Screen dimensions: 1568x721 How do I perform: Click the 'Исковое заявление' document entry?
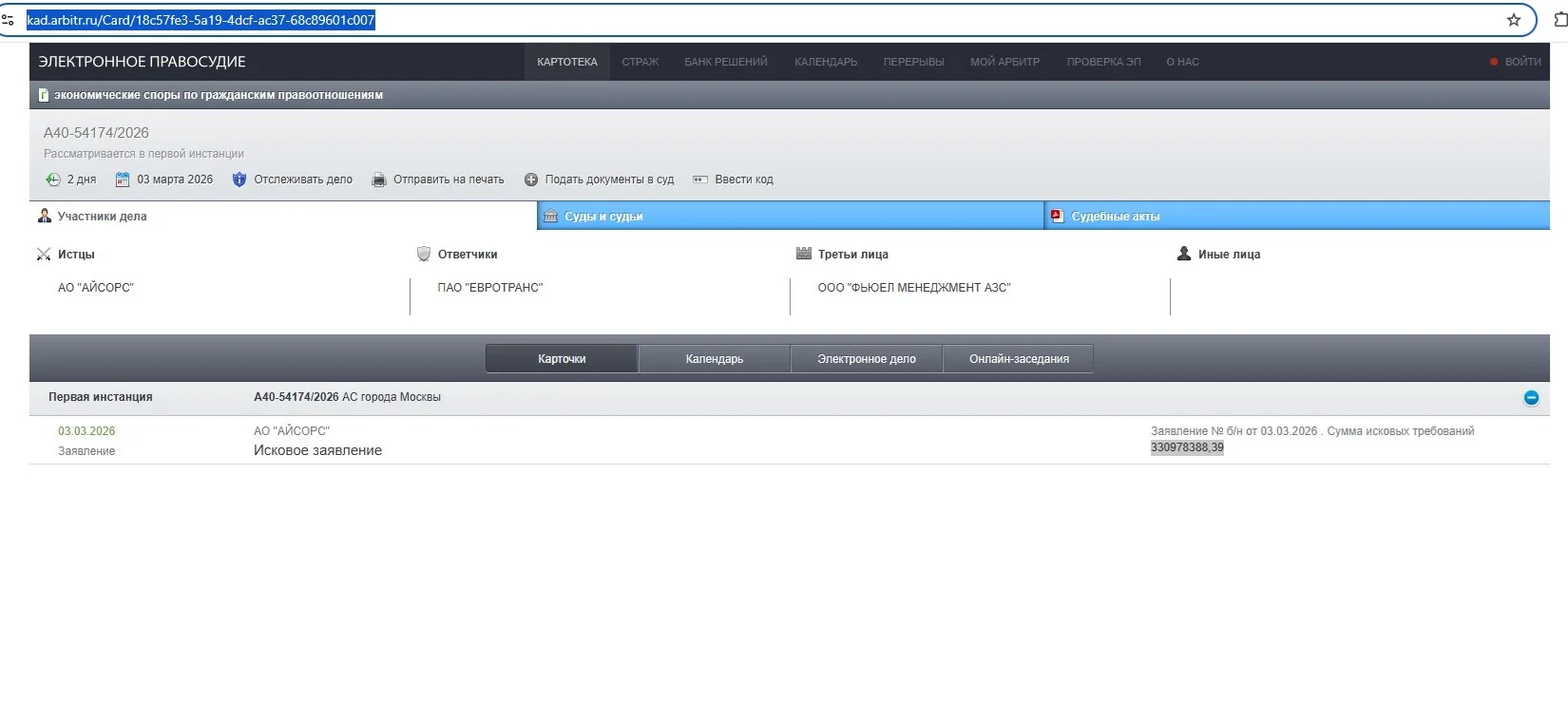tap(317, 450)
